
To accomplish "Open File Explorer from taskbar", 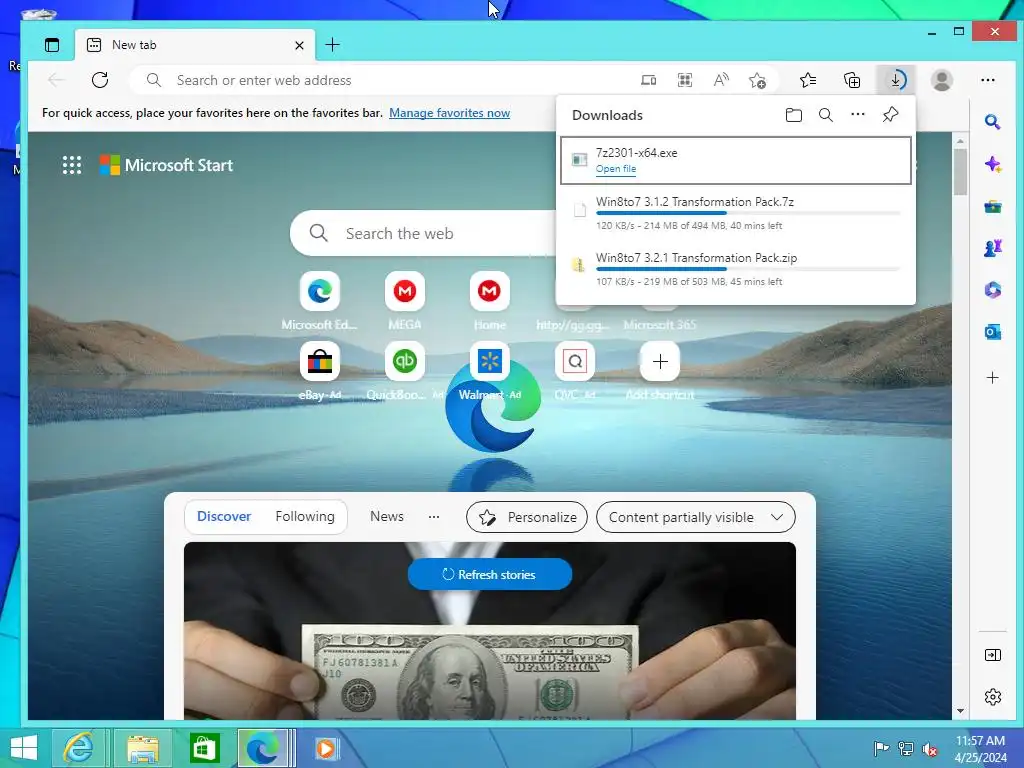I will click(x=143, y=748).
